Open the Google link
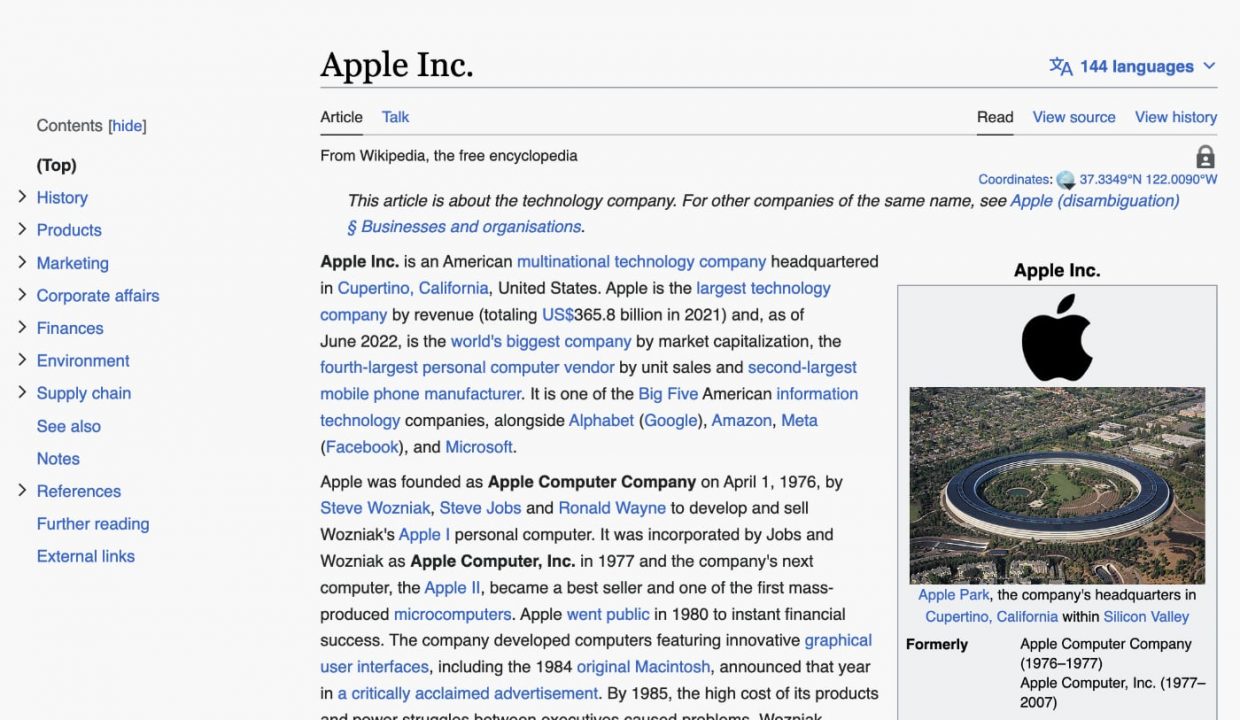 point(672,421)
